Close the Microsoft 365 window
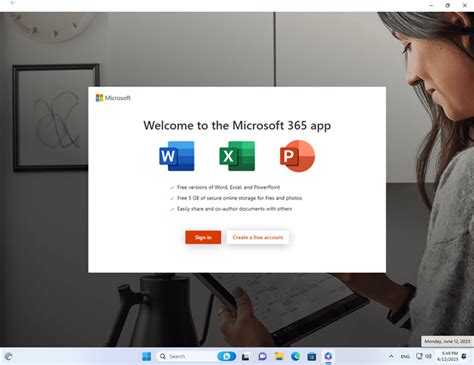This screenshot has width=474, height=365. coord(465,5)
